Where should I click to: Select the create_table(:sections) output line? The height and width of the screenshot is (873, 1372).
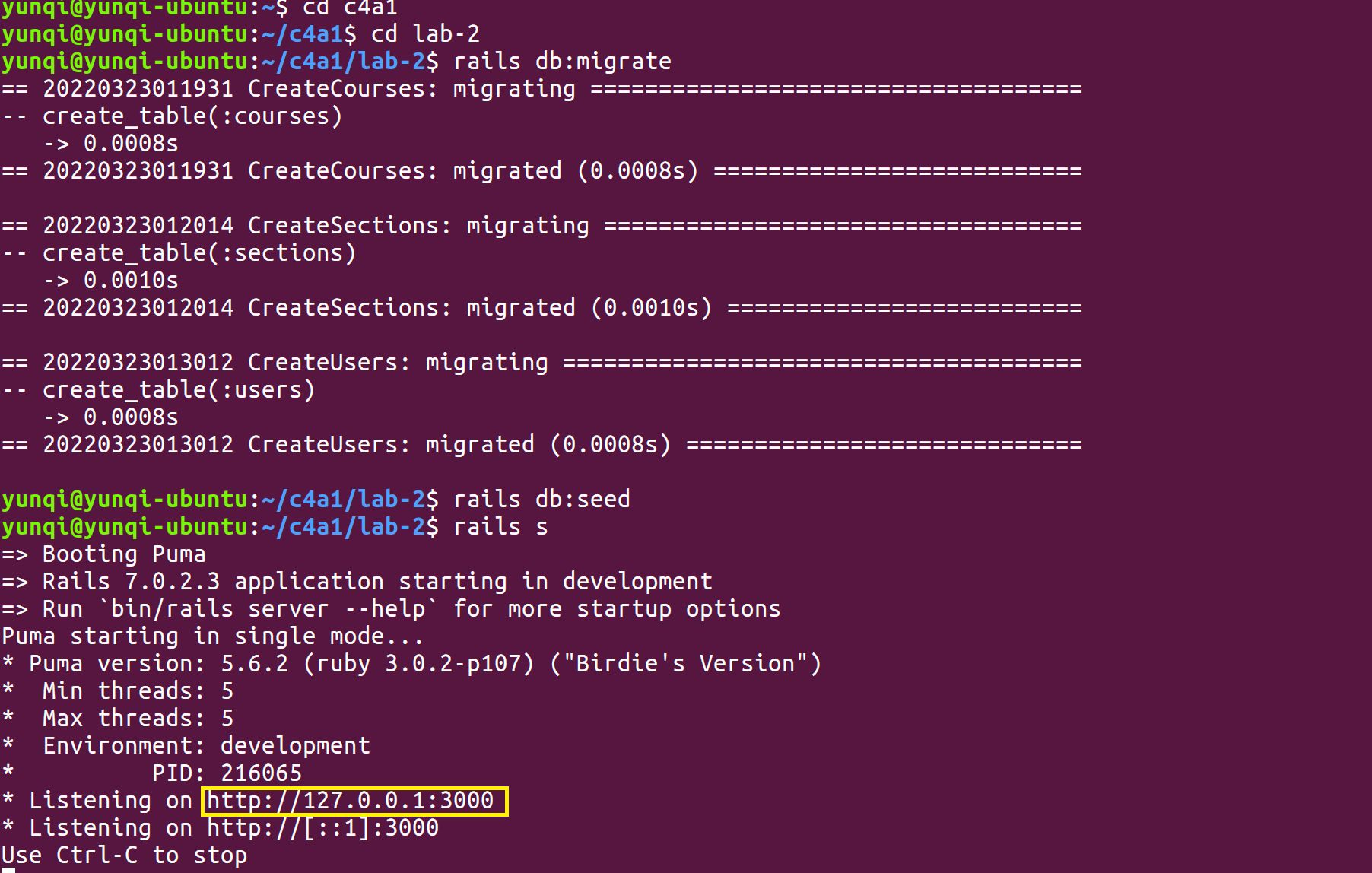[x=179, y=252]
